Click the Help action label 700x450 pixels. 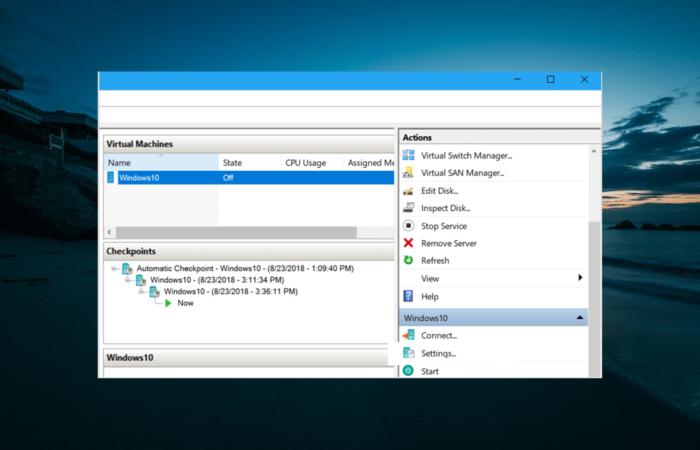click(429, 296)
